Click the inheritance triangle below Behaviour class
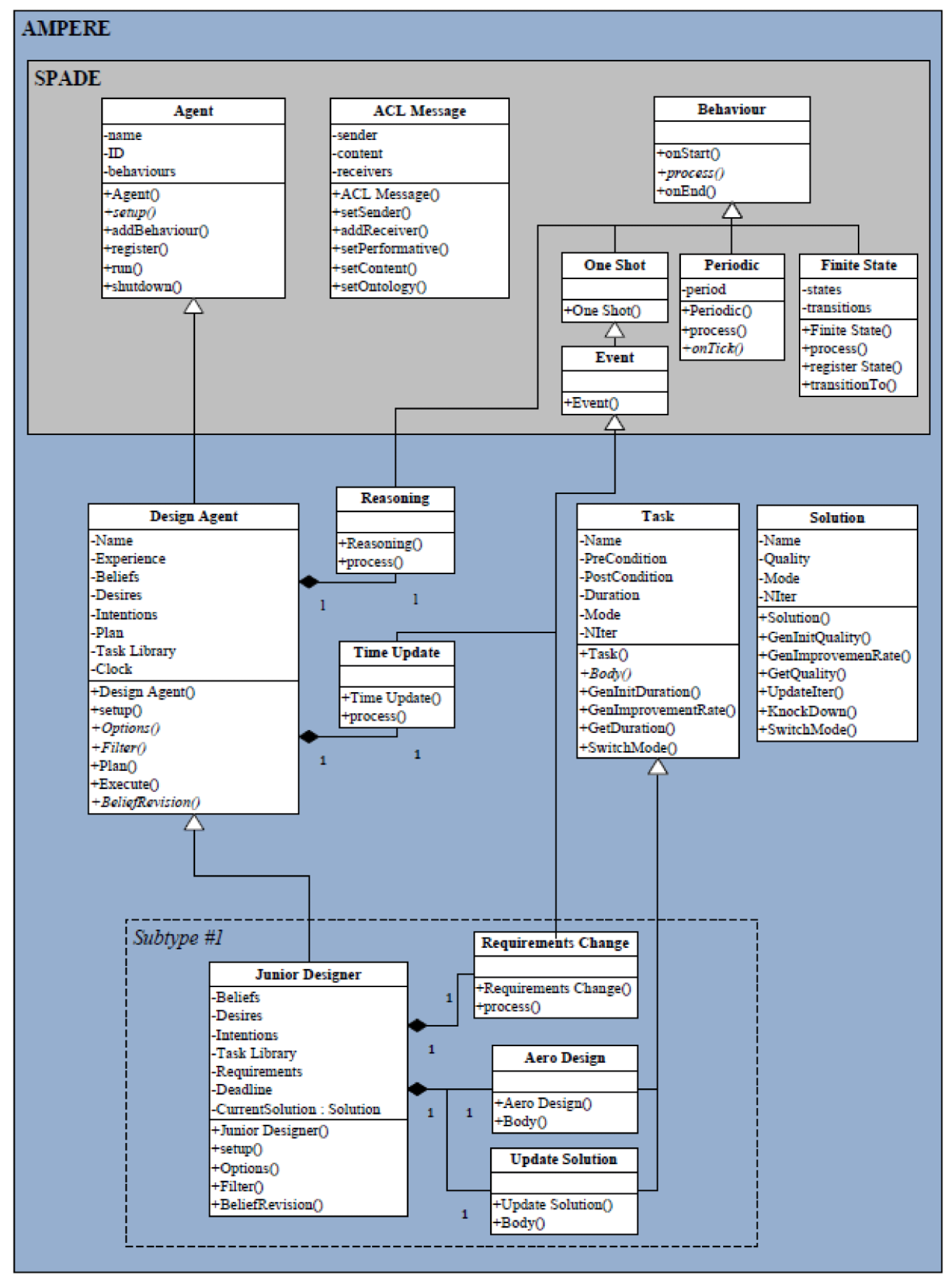This screenshot has height=1285, width=952. pos(732,210)
